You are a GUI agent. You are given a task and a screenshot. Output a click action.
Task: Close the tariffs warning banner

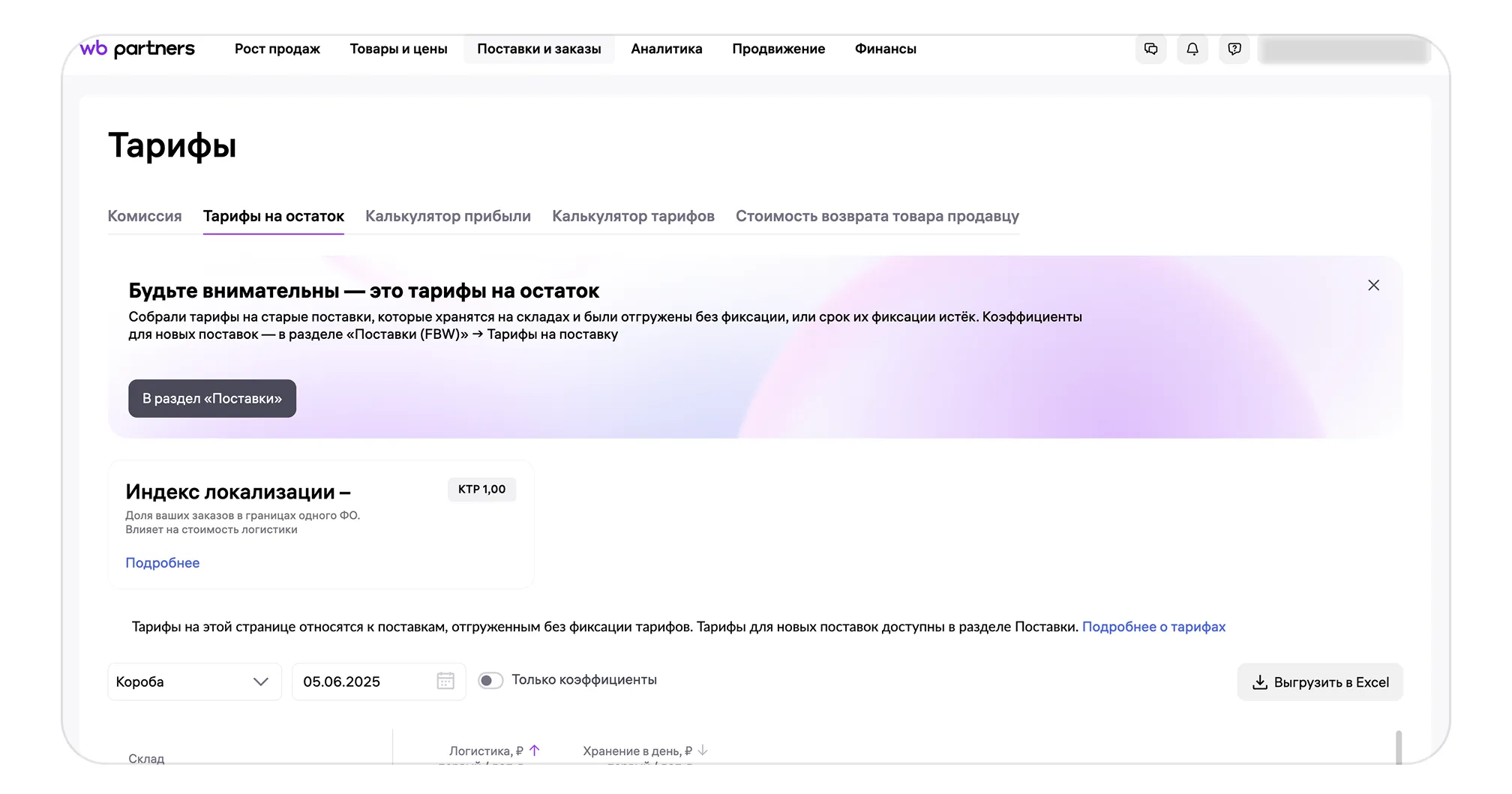(1373, 286)
